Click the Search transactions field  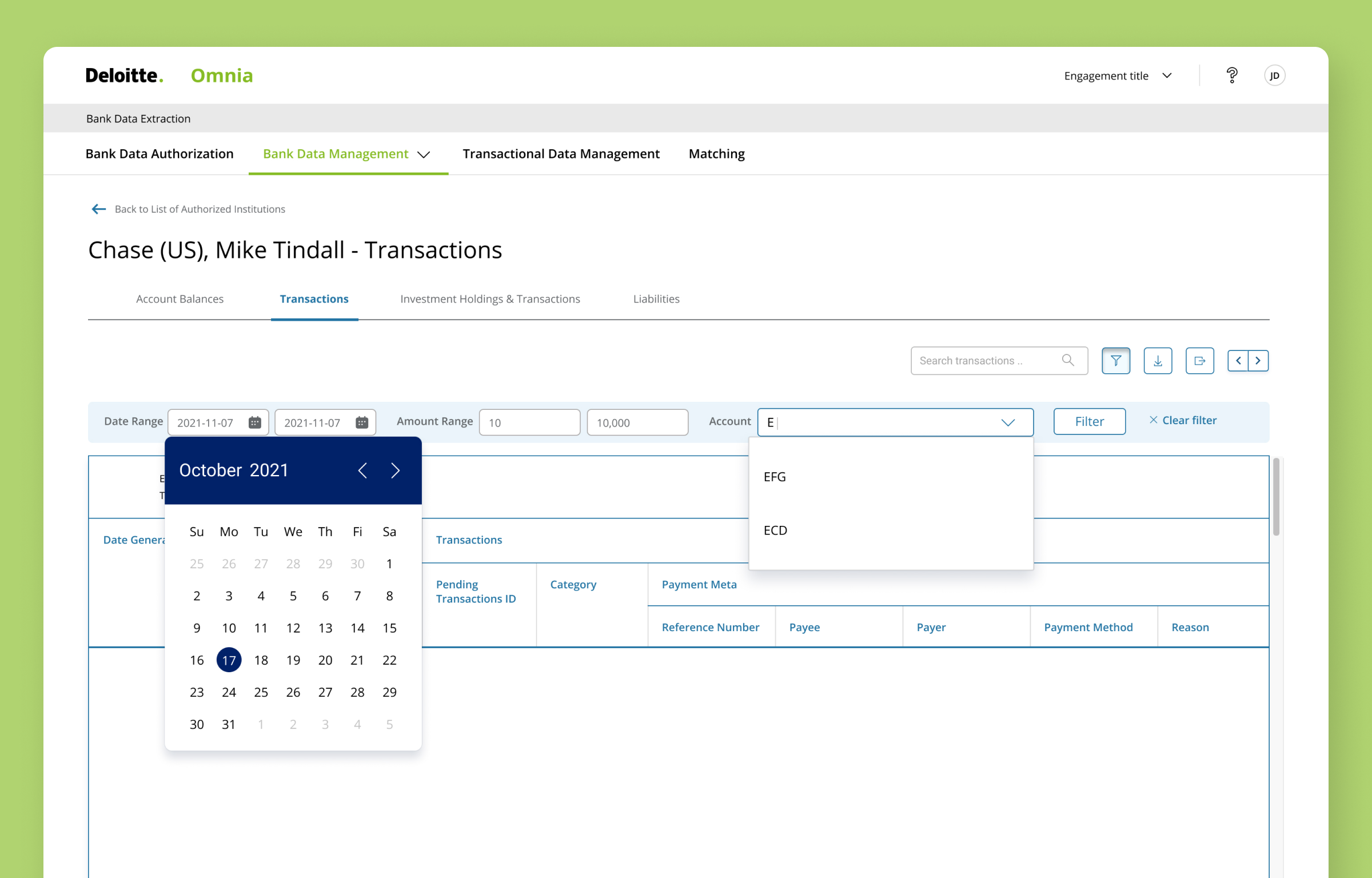pos(999,361)
